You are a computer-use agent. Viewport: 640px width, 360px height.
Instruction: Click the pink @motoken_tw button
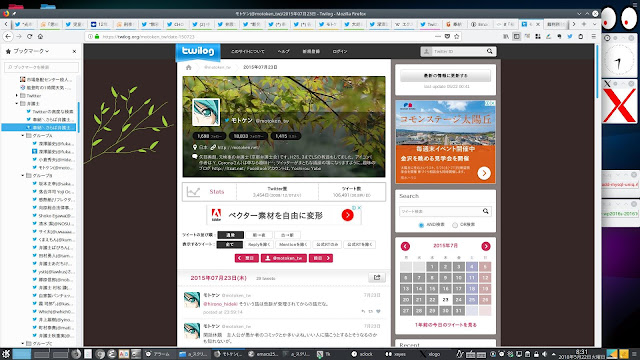point(284,258)
